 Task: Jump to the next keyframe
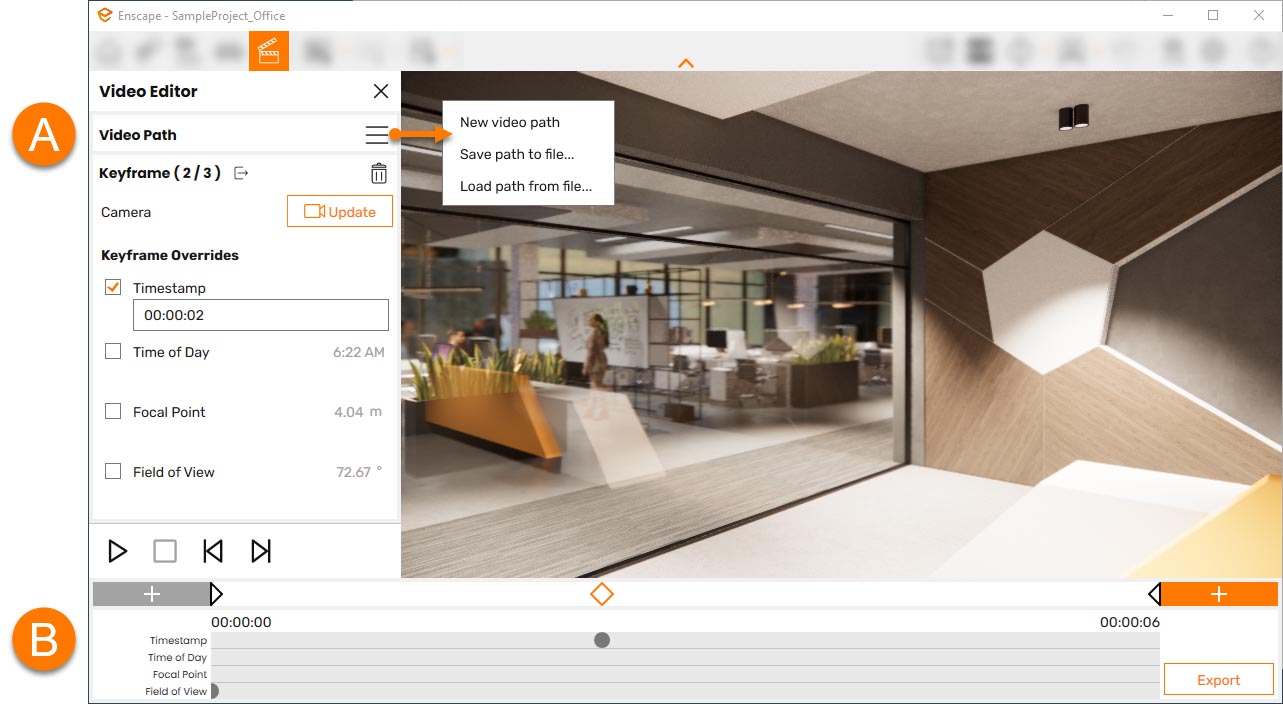262,550
